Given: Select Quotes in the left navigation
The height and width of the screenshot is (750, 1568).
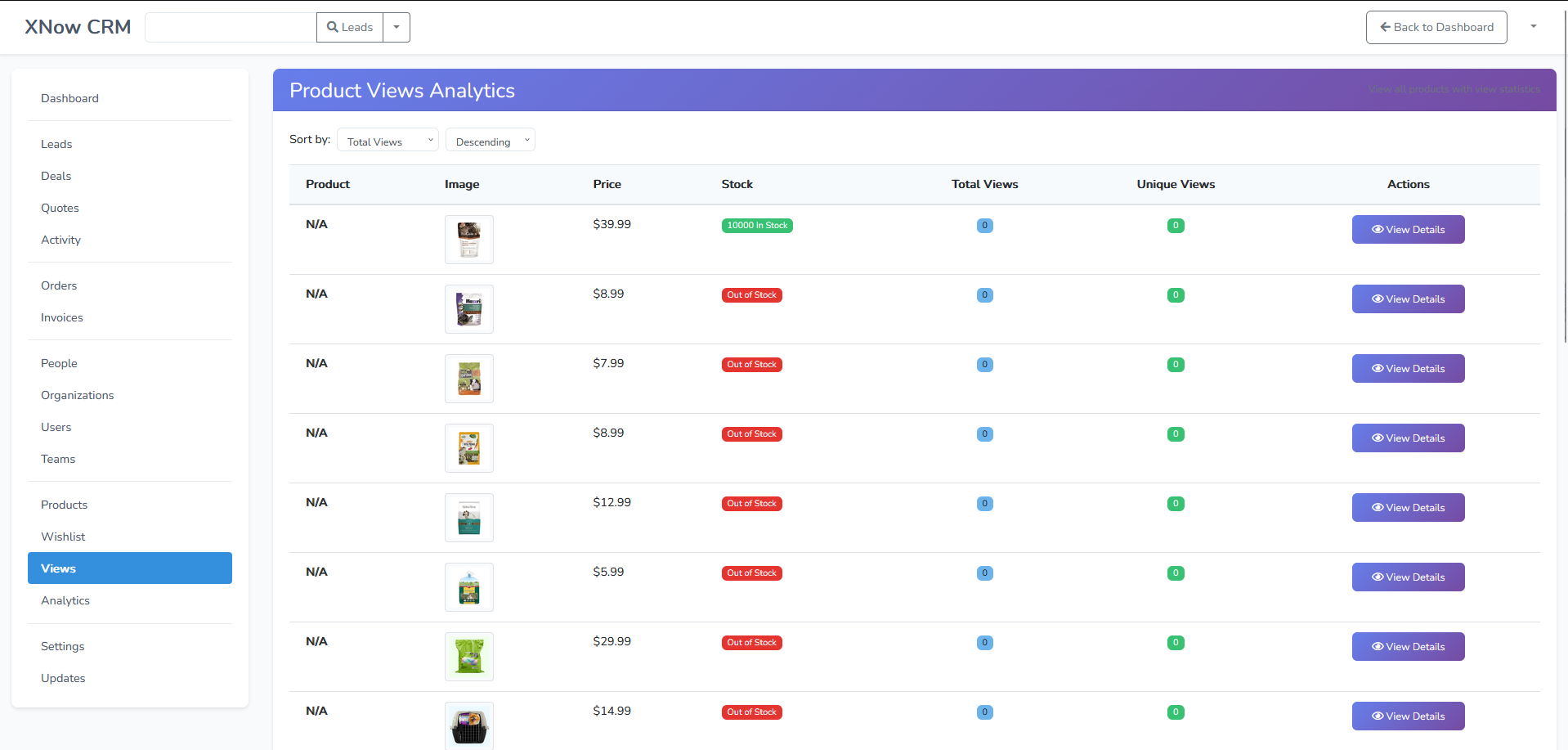Looking at the screenshot, I should [x=60, y=208].
